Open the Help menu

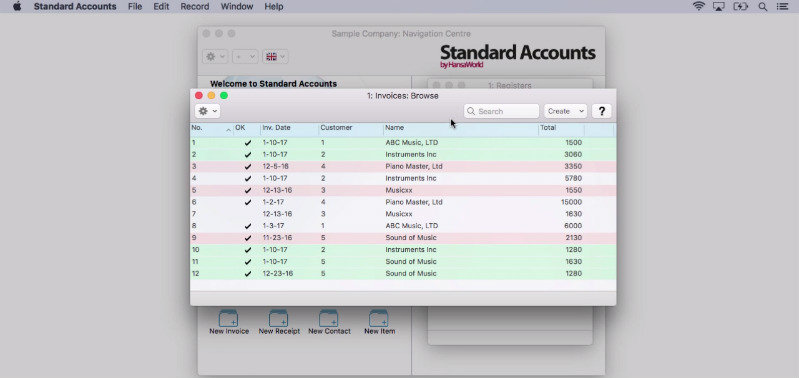tap(274, 7)
